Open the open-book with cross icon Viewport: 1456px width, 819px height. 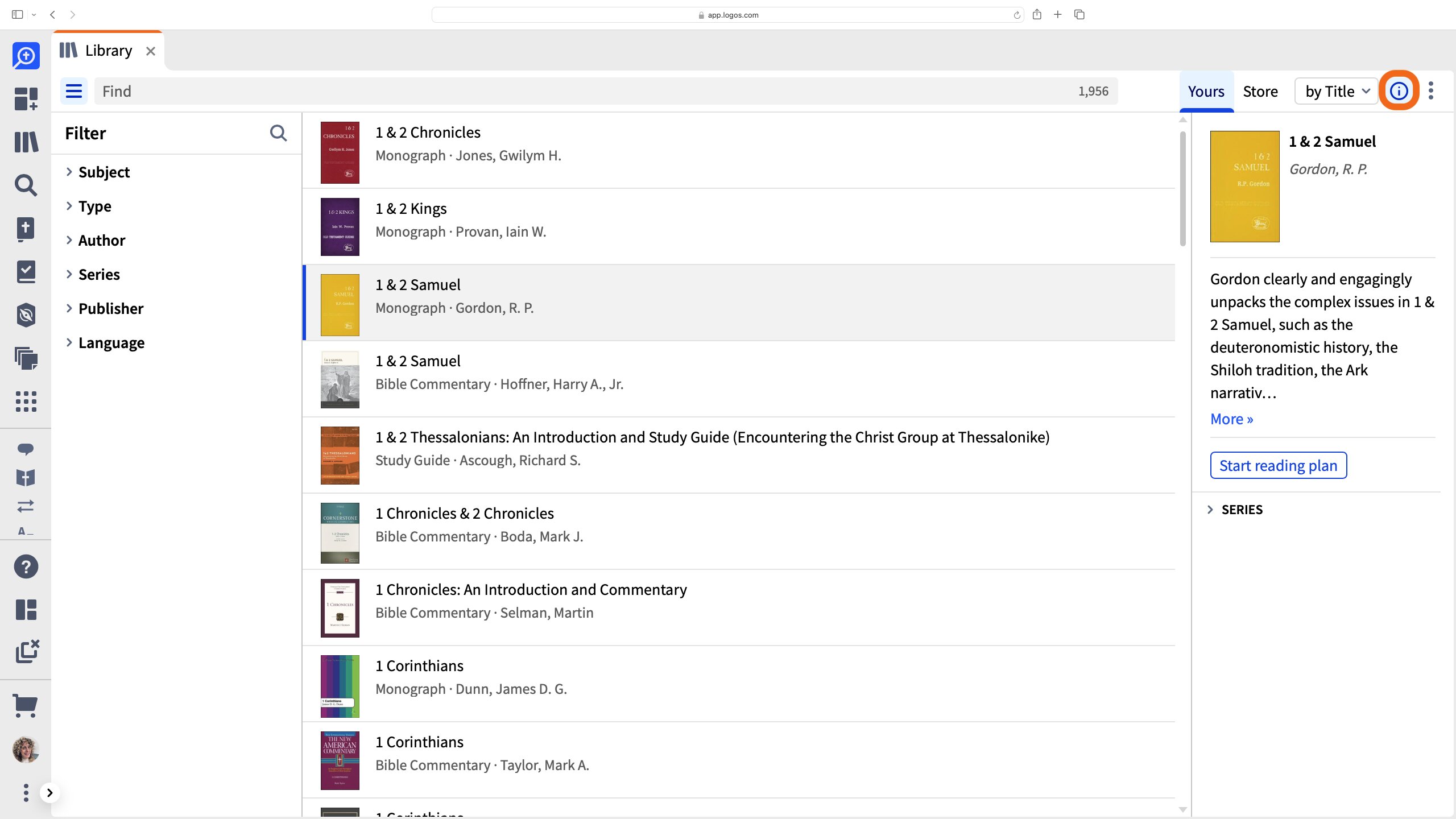pos(26,478)
